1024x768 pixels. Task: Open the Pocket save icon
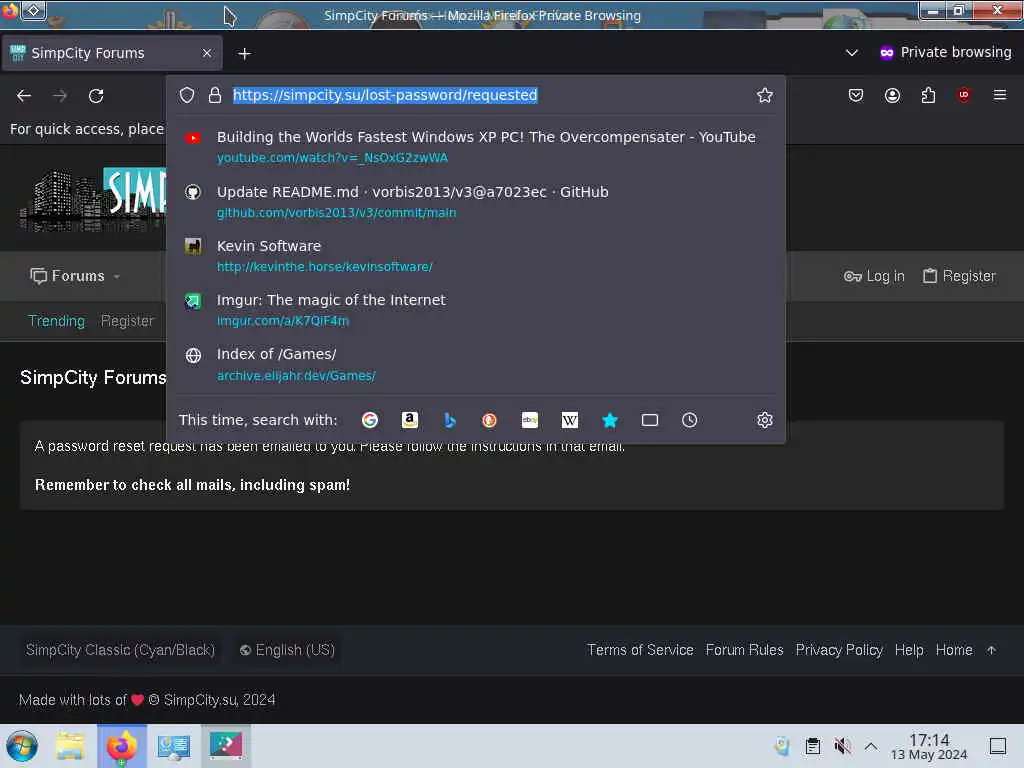click(856, 95)
